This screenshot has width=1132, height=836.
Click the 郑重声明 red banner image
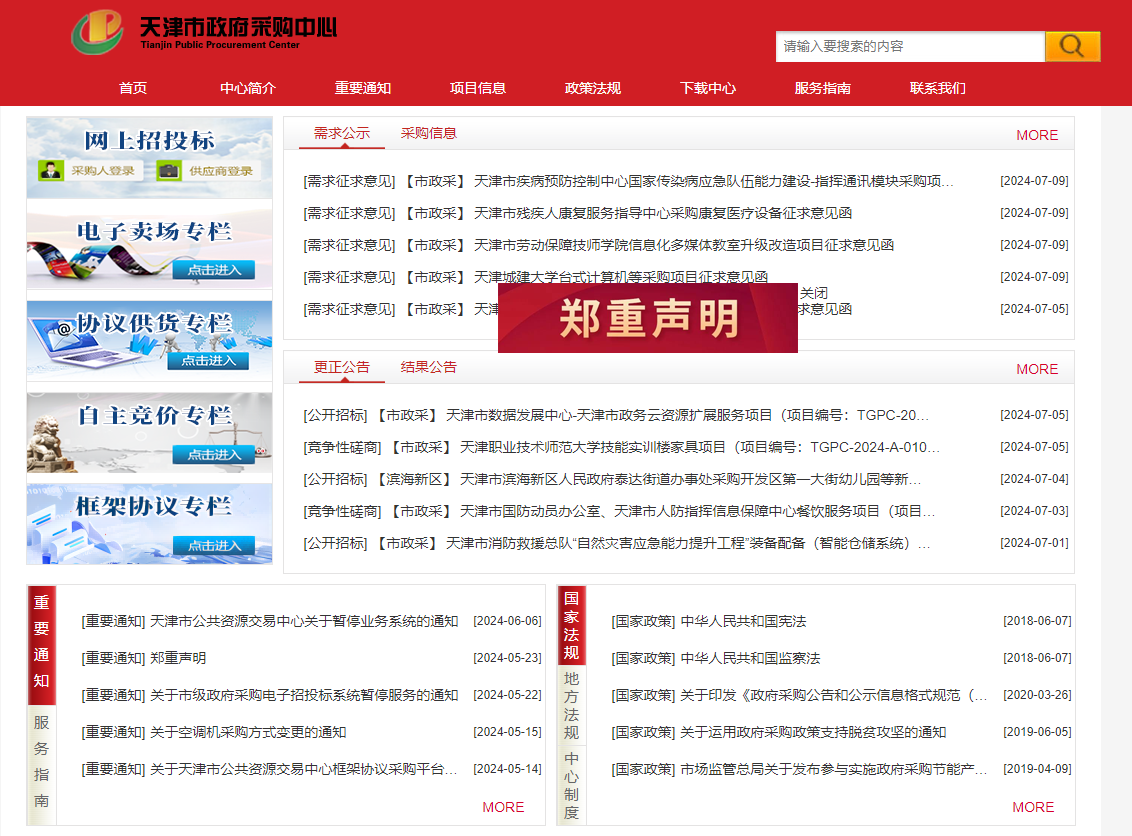(x=647, y=319)
